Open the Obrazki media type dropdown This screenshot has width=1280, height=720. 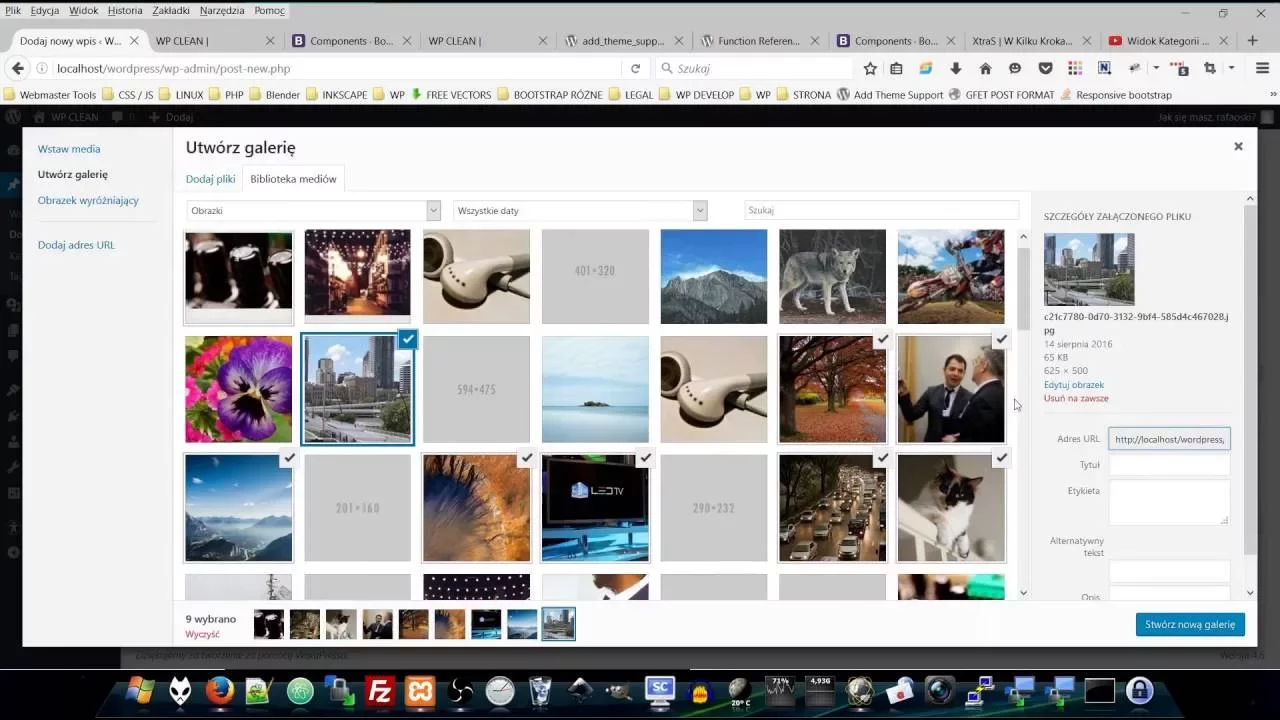313,211
